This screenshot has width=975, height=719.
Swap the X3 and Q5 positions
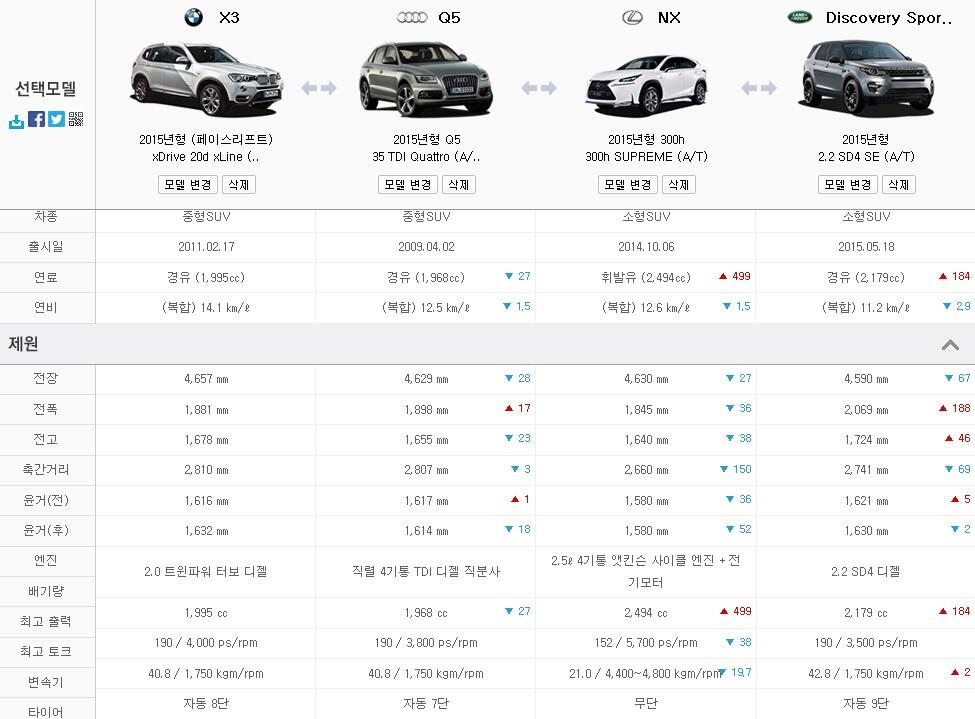[319, 88]
